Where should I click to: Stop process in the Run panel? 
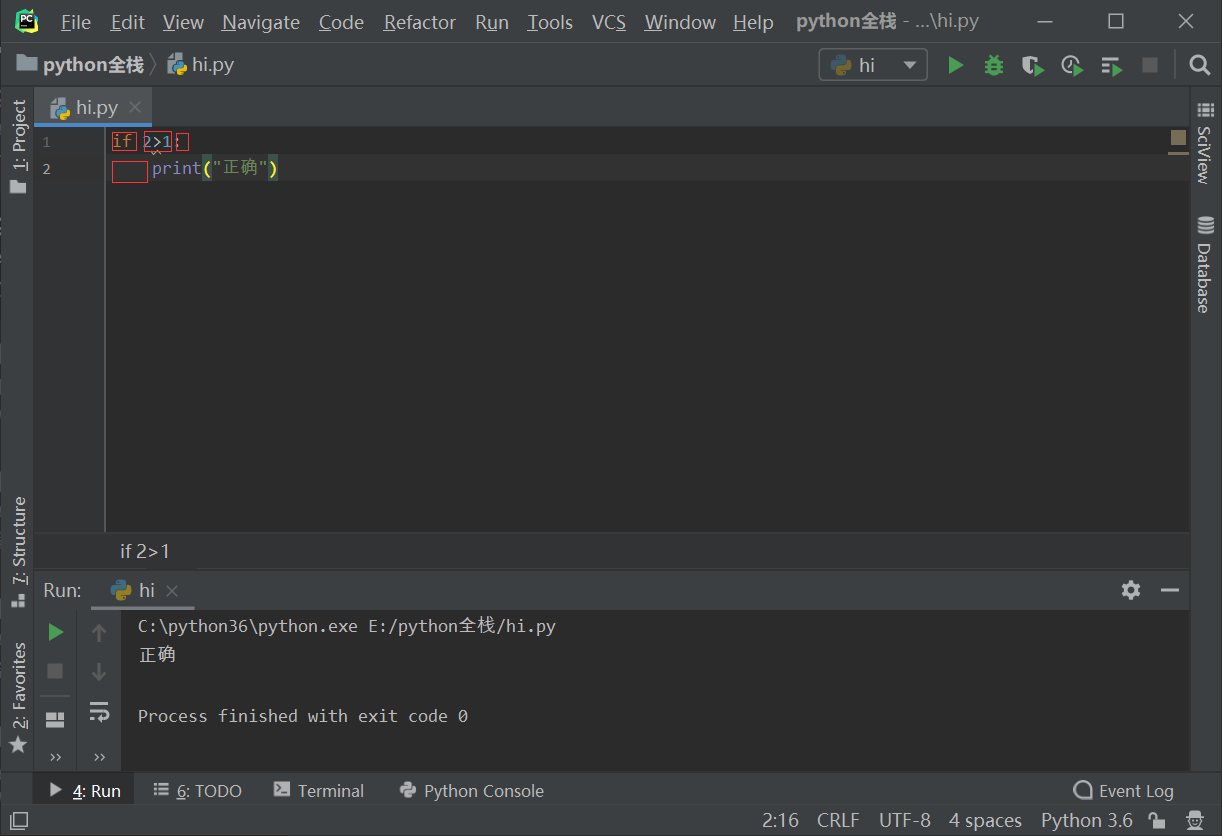coord(56,671)
